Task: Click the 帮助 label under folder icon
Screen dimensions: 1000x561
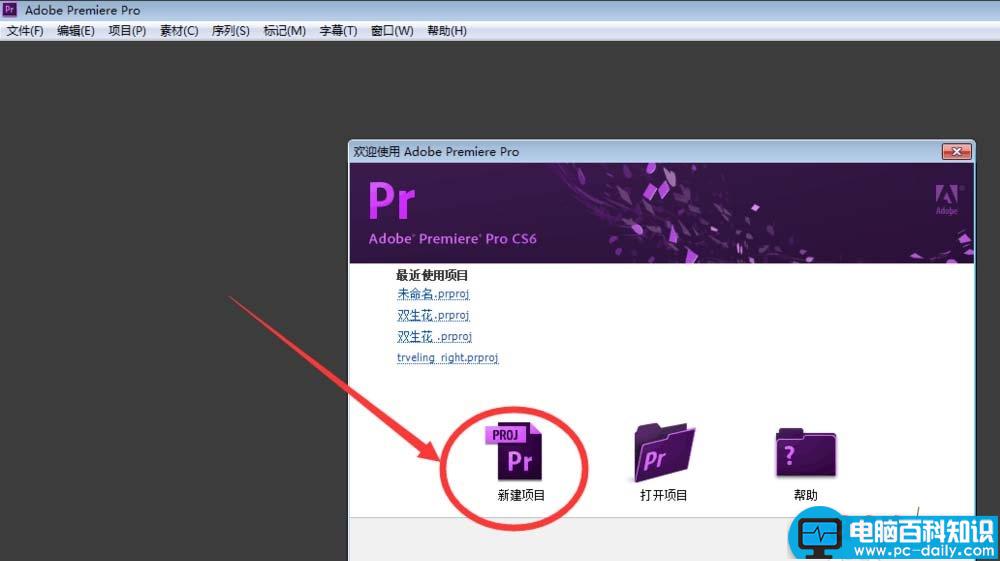Action: coord(805,495)
